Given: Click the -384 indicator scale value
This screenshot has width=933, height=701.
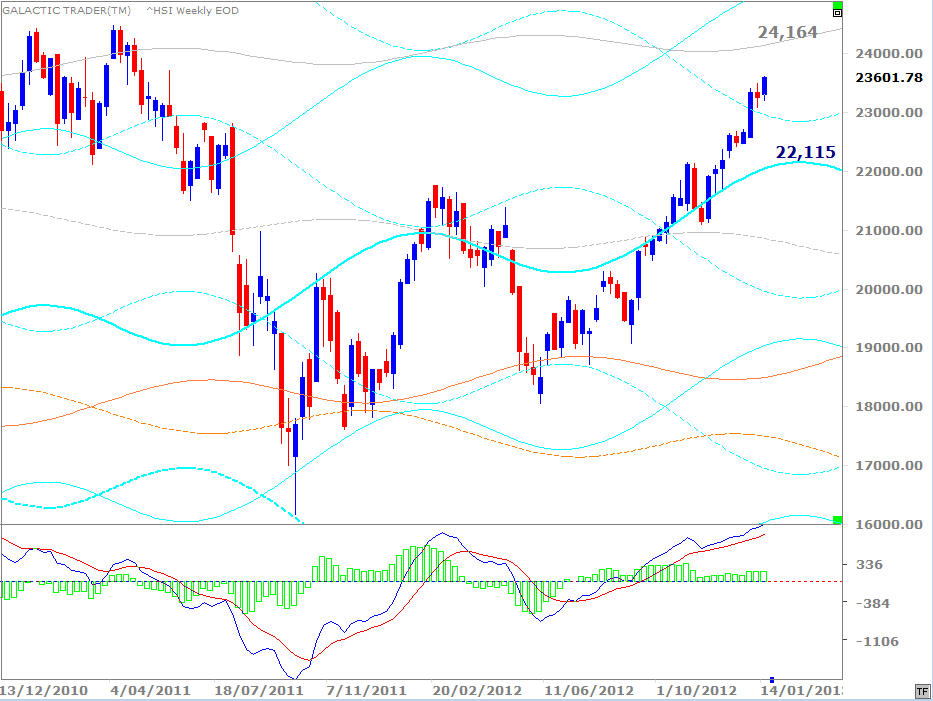Looking at the screenshot, I should click(873, 603).
